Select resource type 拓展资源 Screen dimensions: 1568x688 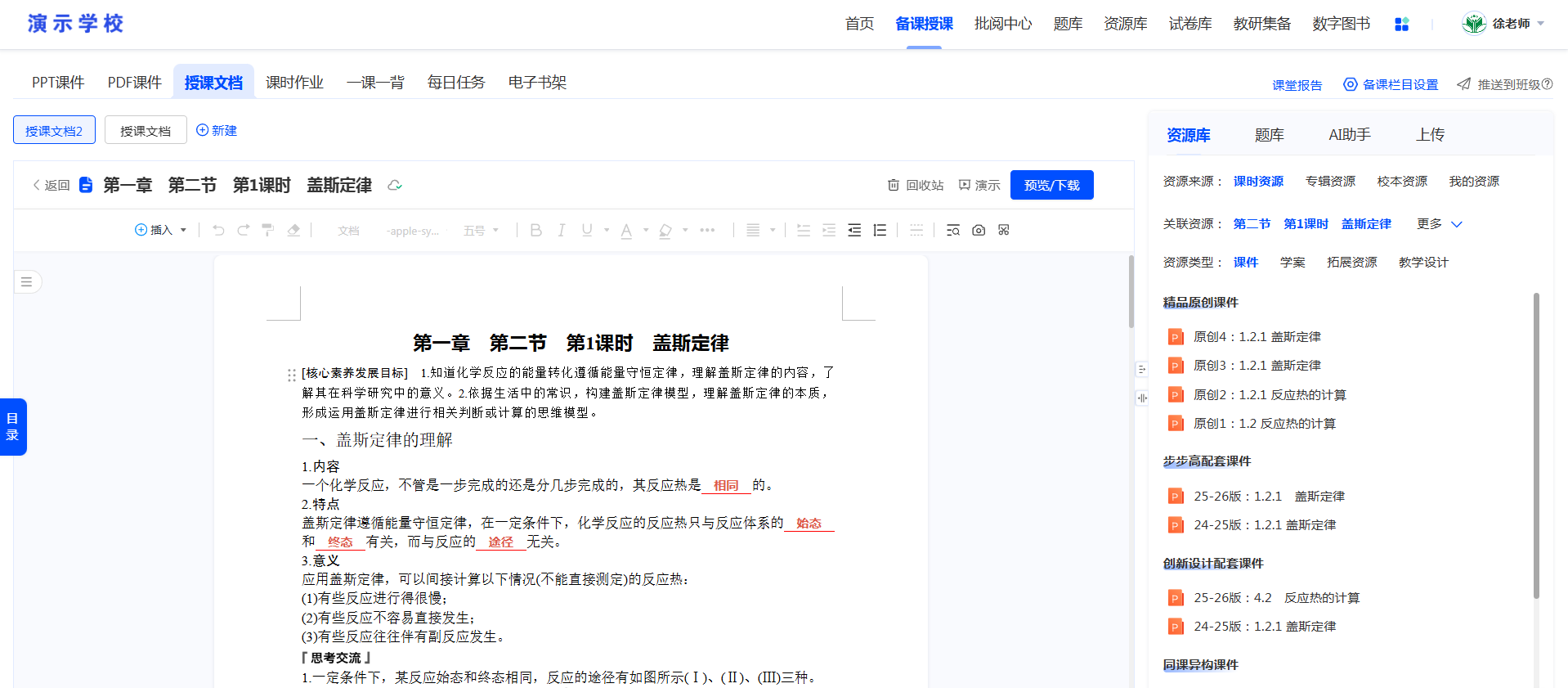pos(1352,262)
